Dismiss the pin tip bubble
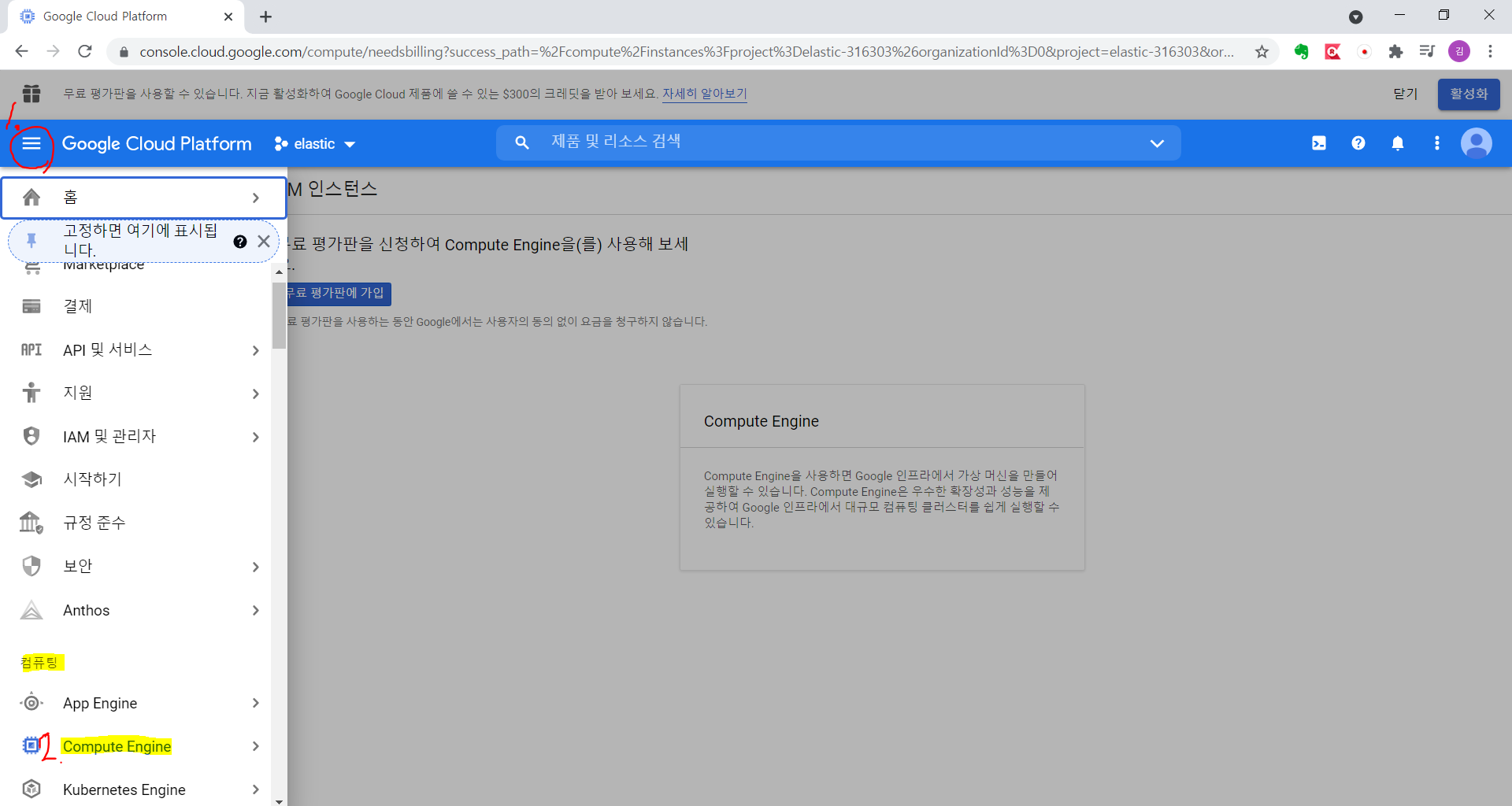Image resolution: width=1512 pixels, height=806 pixels. click(x=264, y=242)
